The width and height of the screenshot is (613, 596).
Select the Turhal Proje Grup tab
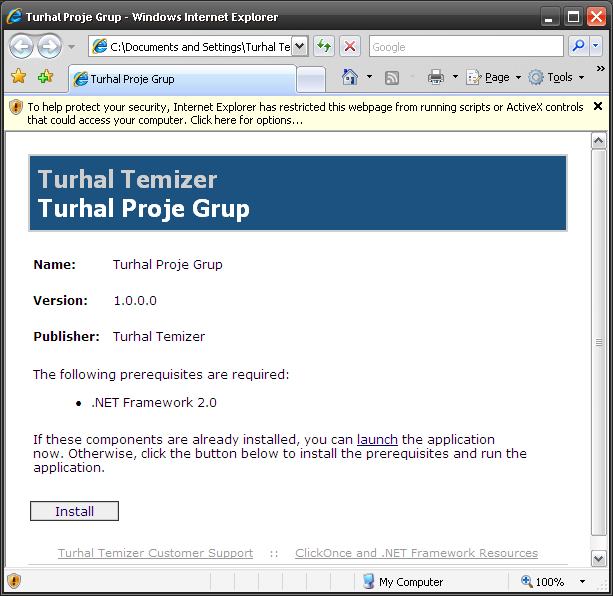pos(182,79)
